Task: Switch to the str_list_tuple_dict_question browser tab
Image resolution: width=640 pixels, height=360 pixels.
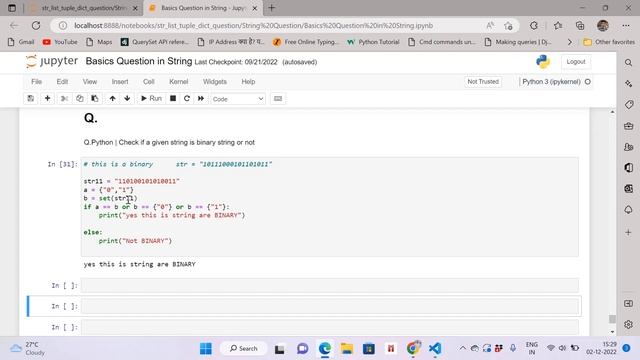Action: [85, 8]
